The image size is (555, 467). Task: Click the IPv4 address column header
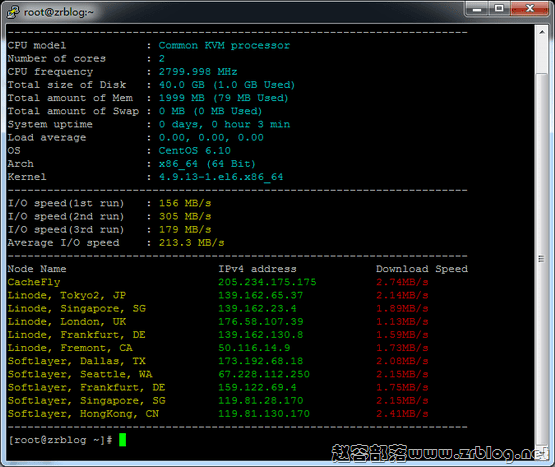257,269
